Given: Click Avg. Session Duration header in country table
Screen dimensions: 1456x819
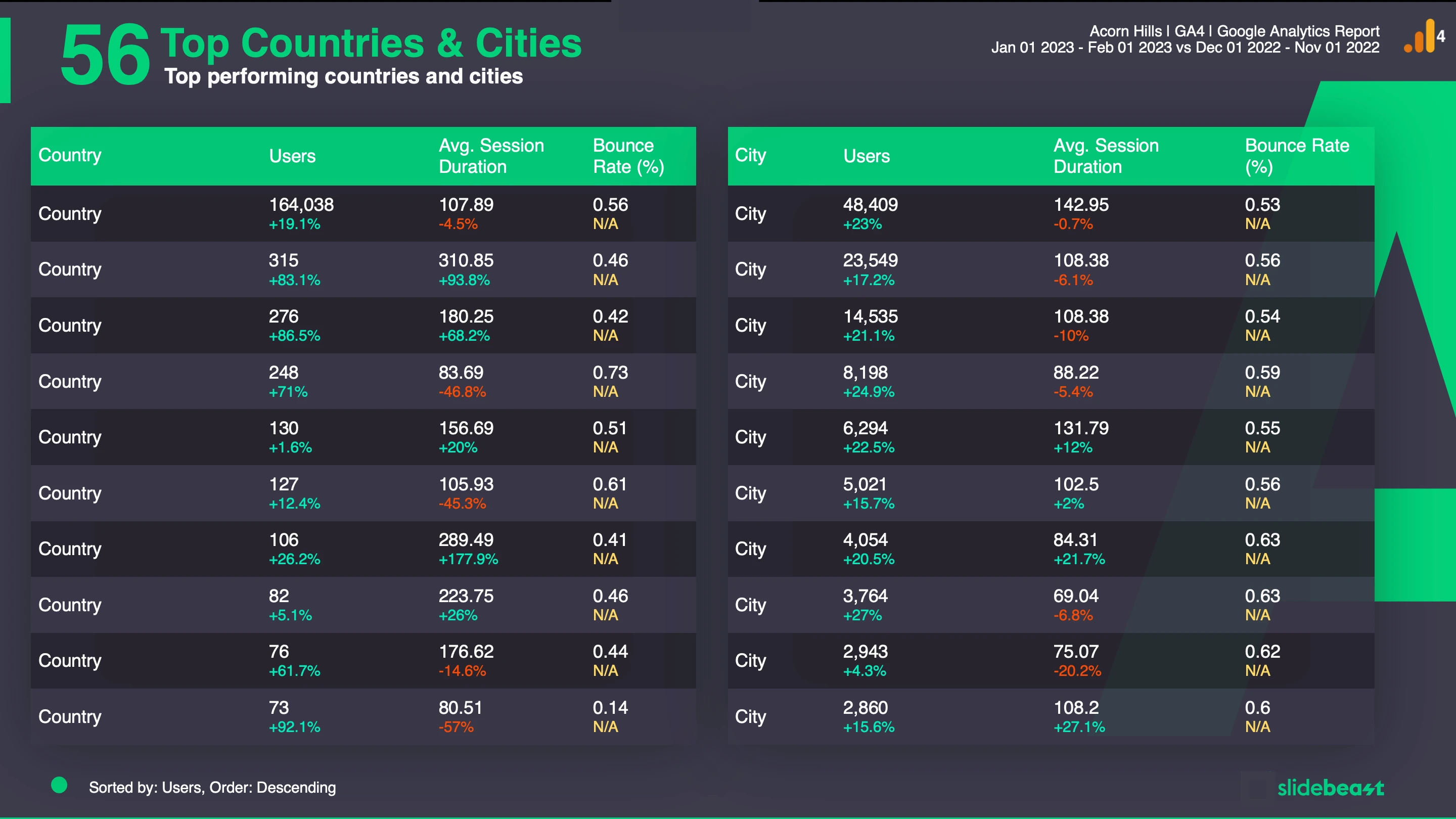Looking at the screenshot, I should coord(491,156).
